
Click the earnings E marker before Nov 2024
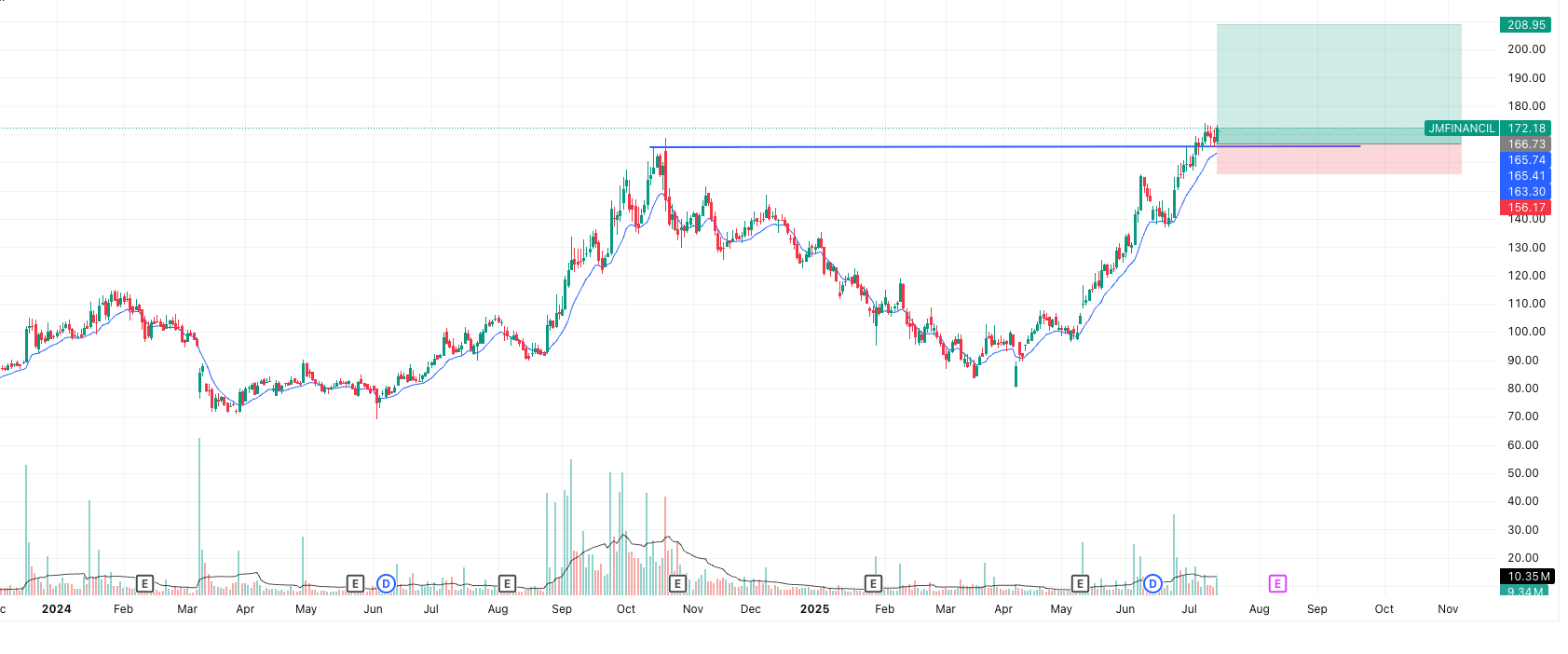[x=677, y=583]
